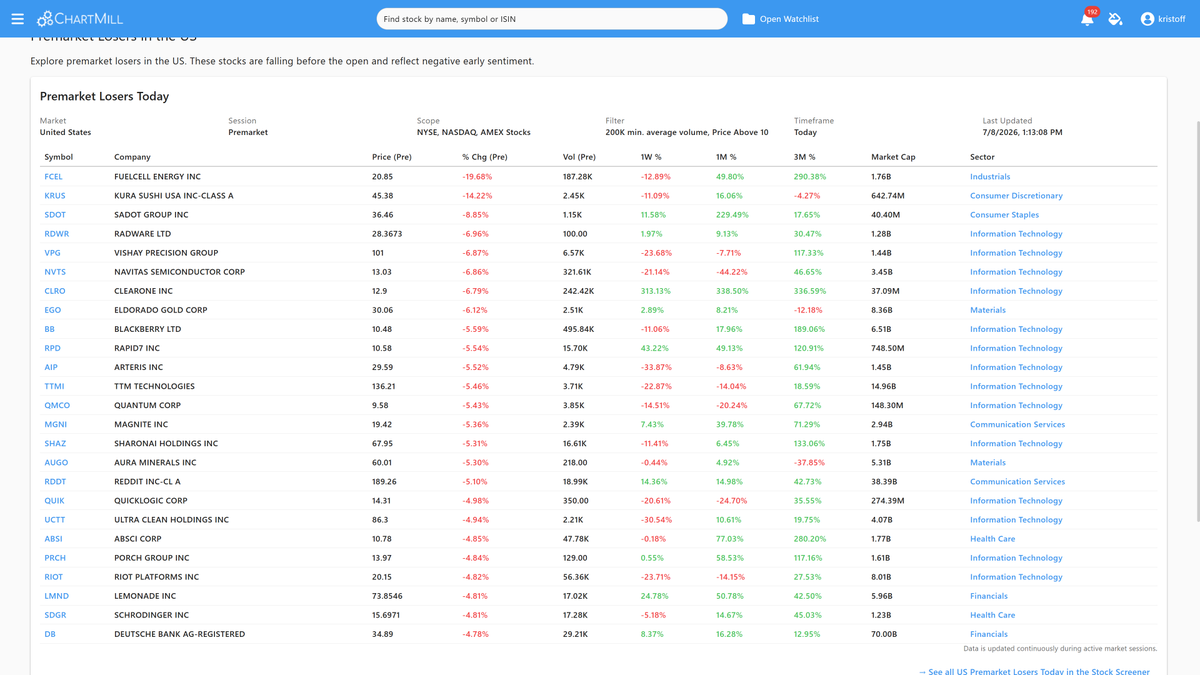The width and height of the screenshot is (1200, 675).
Task: Click ABSI's Health Care sector link
Action: point(992,539)
